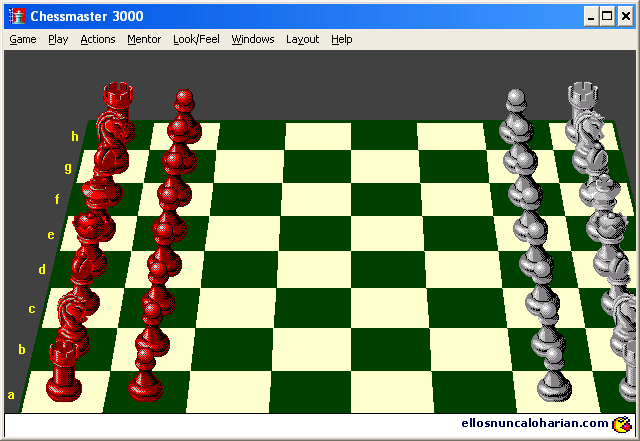Maximize the Chessmaster 3000 window

coord(607,17)
